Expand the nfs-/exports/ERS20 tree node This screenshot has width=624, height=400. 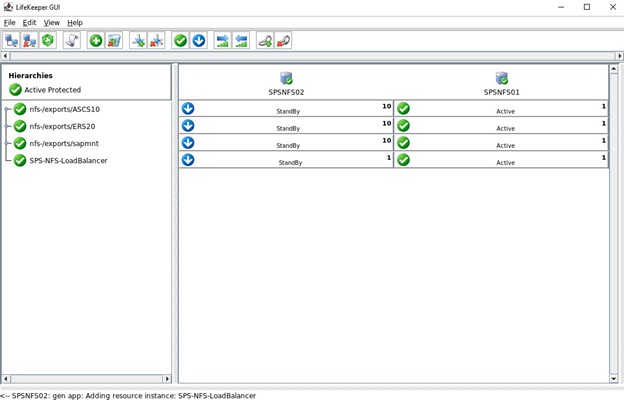pyautogui.click(x=7, y=126)
